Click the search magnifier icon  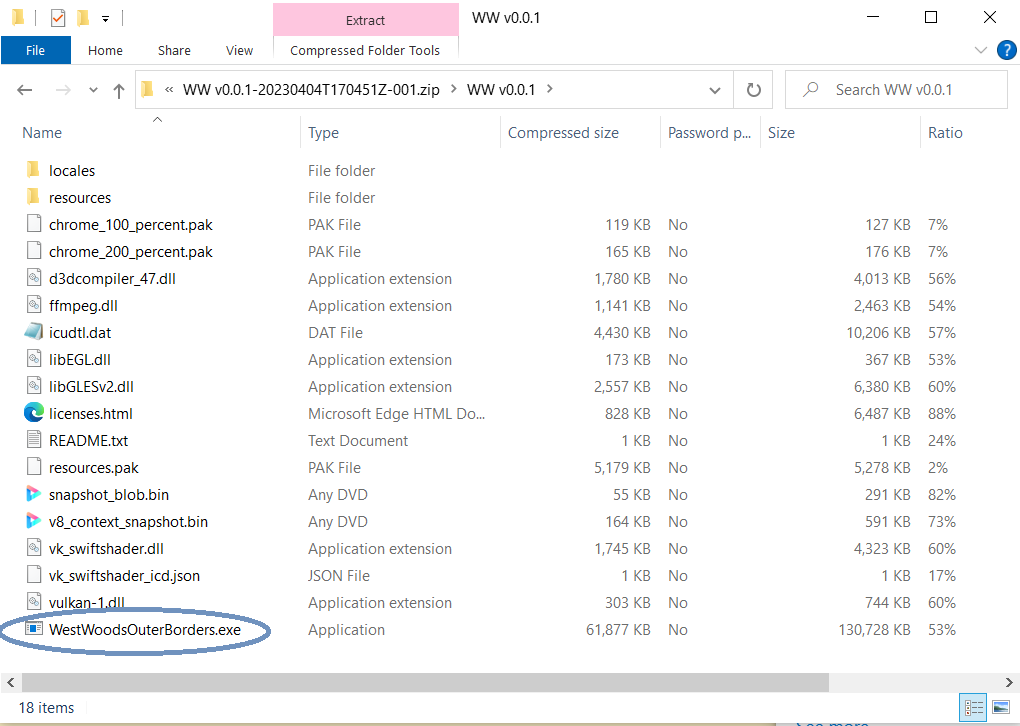811,89
